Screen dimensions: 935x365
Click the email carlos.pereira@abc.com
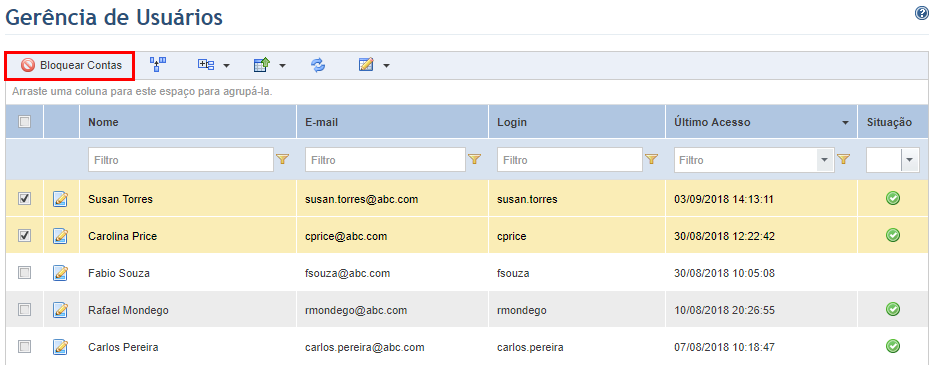tap(365, 347)
